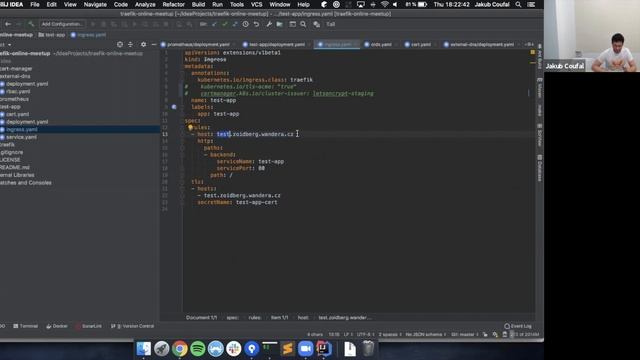The image size is (640, 360).
Task: Change UTF-8 file encoding in status bar
Action: [365, 335]
